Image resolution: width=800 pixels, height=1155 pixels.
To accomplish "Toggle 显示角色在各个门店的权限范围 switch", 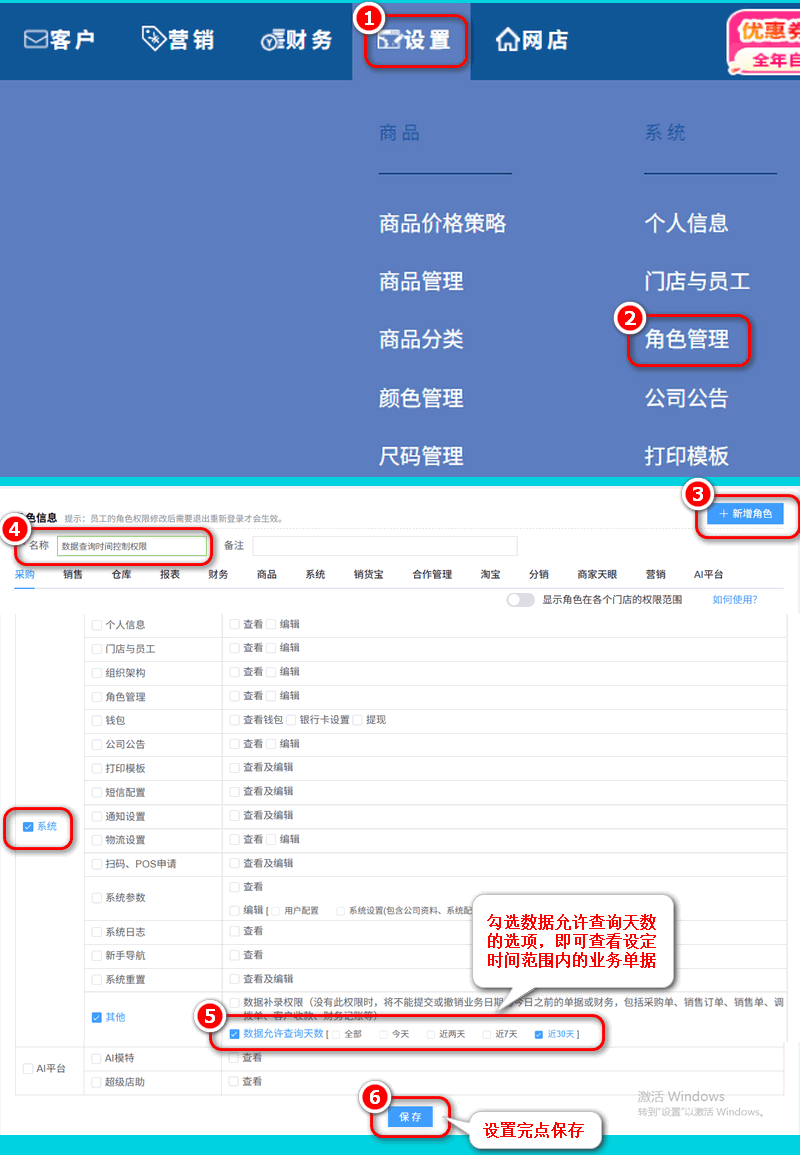I will 520,600.
